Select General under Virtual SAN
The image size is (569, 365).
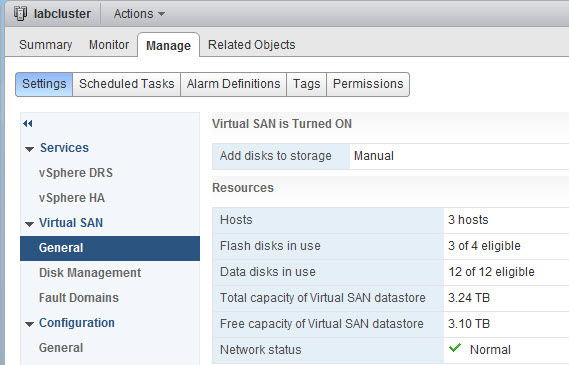110,248
